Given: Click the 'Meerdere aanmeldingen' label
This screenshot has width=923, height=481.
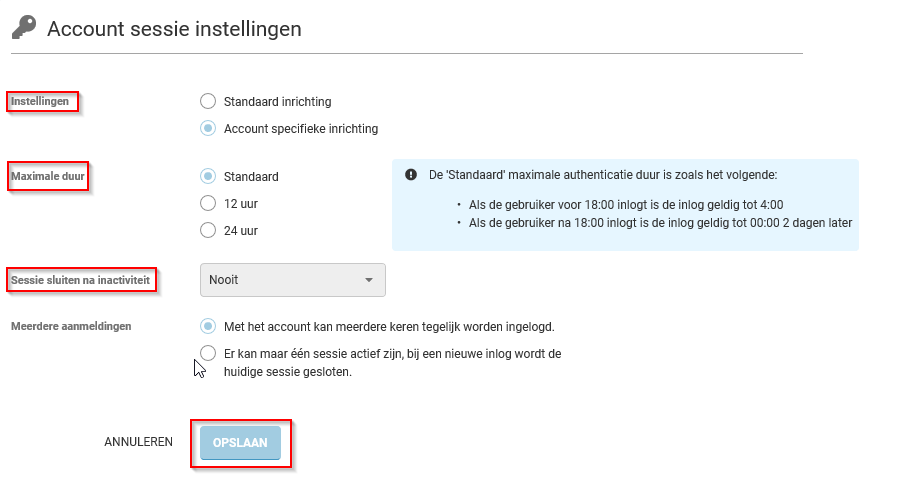Looking at the screenshot, I should (x=71, y=326).
